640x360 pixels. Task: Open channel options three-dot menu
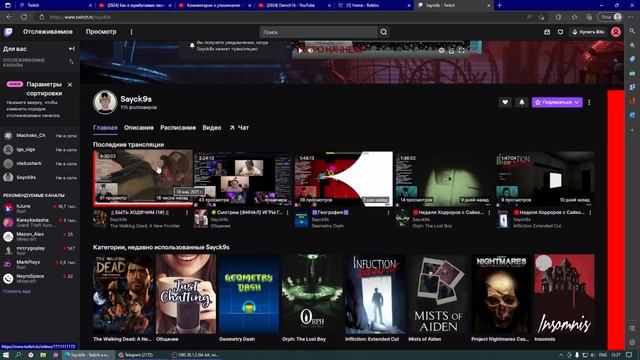tap(589, 102)
